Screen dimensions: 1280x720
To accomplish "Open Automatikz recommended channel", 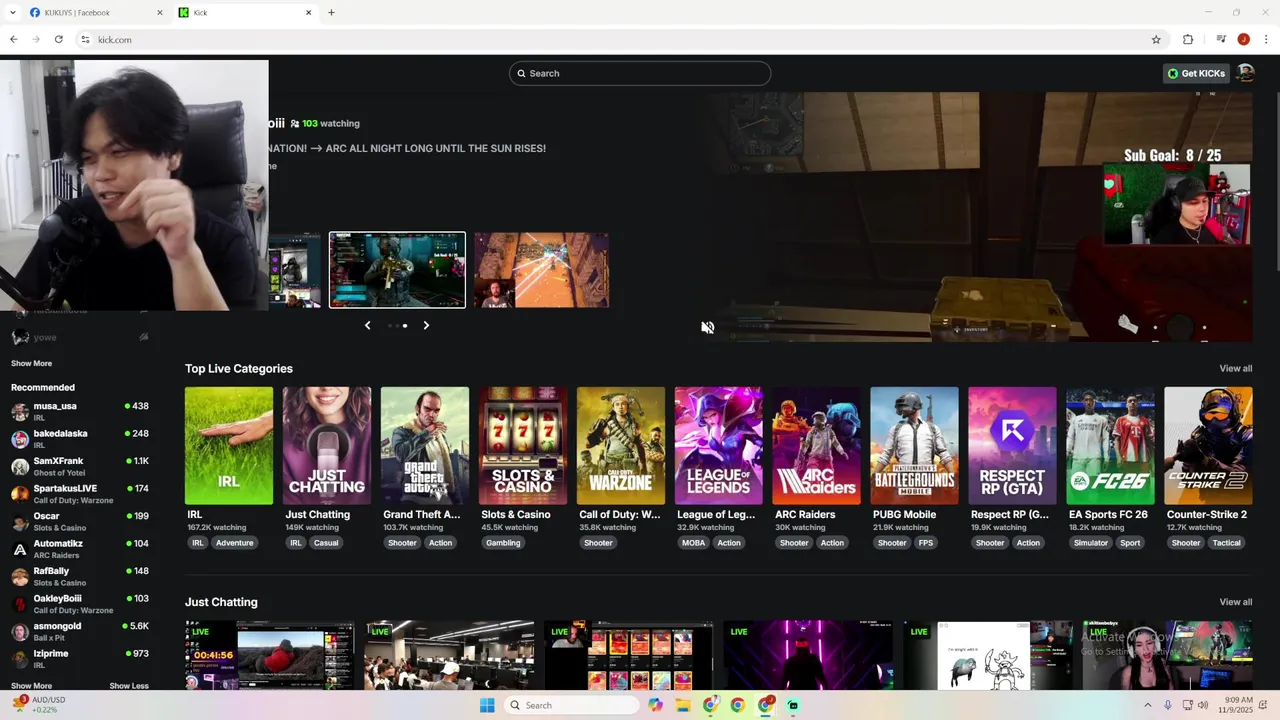I will [80, 549].
